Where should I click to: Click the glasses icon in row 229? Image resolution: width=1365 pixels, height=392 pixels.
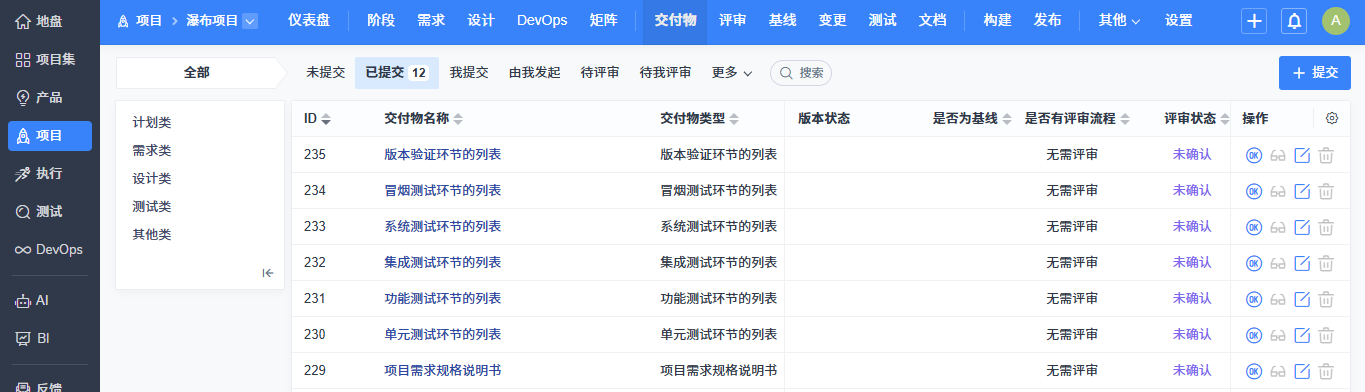click(x=1278, y=371)
